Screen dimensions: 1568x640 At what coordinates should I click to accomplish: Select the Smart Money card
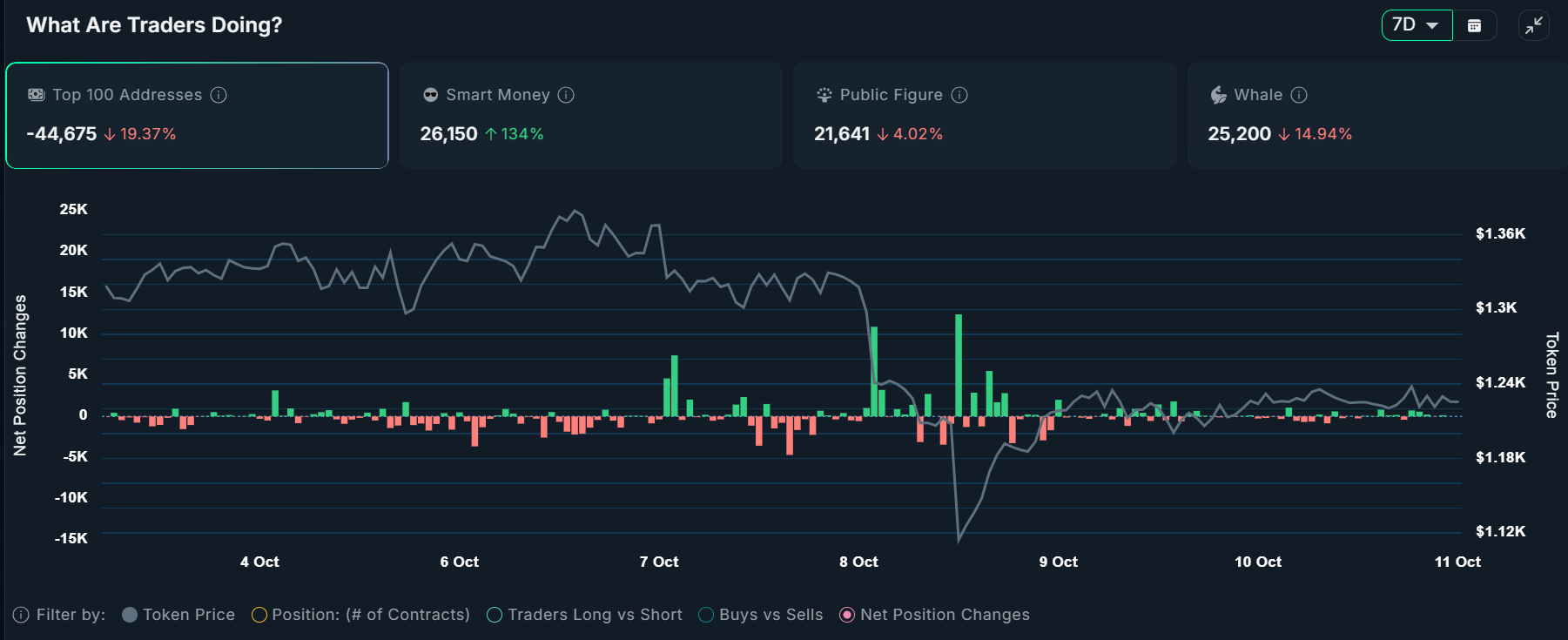point(590,115)
